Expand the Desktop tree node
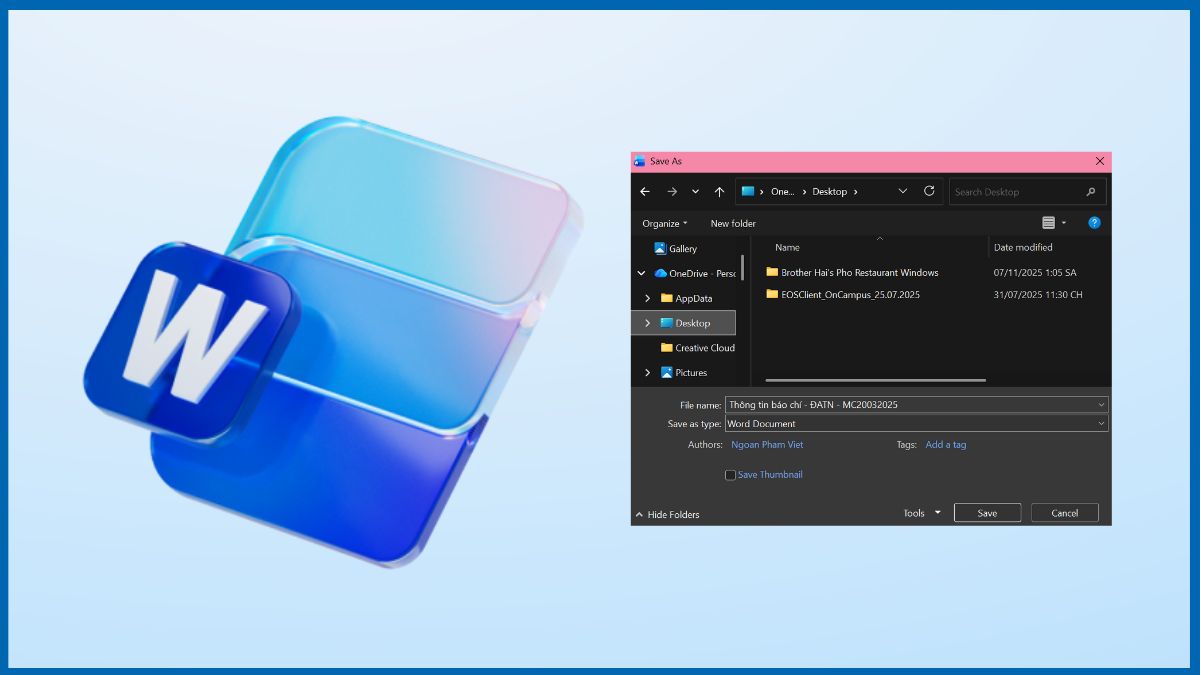This screenshot has width=1200, height=675. [x=648, y=323]
